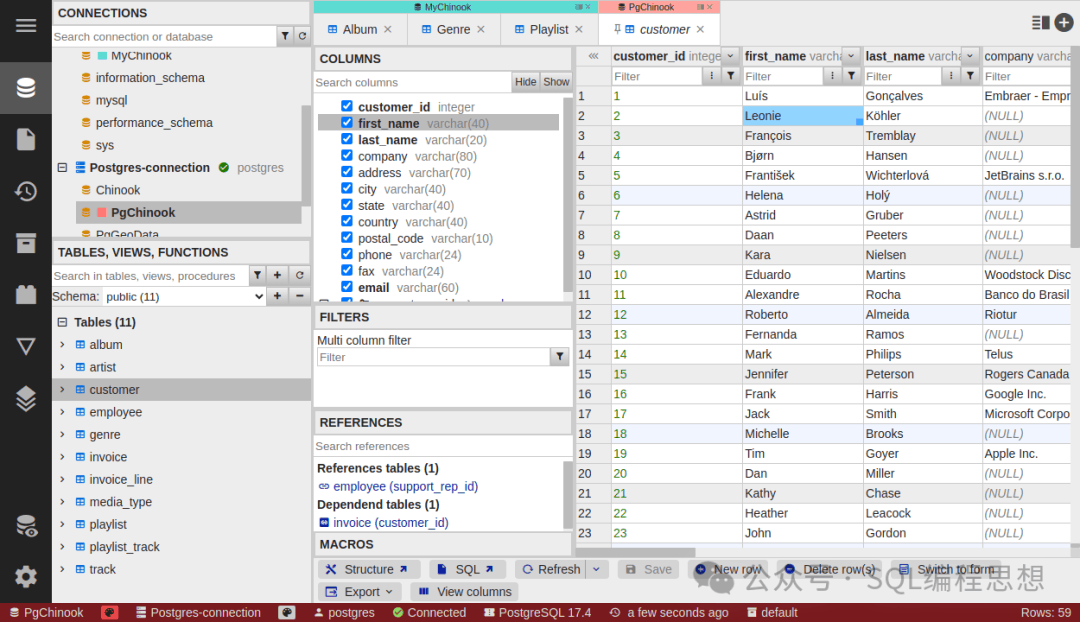Open the Schema public dropdown
The height and width of the screenshot is (622, 1080).
click(x=185, y=297)
